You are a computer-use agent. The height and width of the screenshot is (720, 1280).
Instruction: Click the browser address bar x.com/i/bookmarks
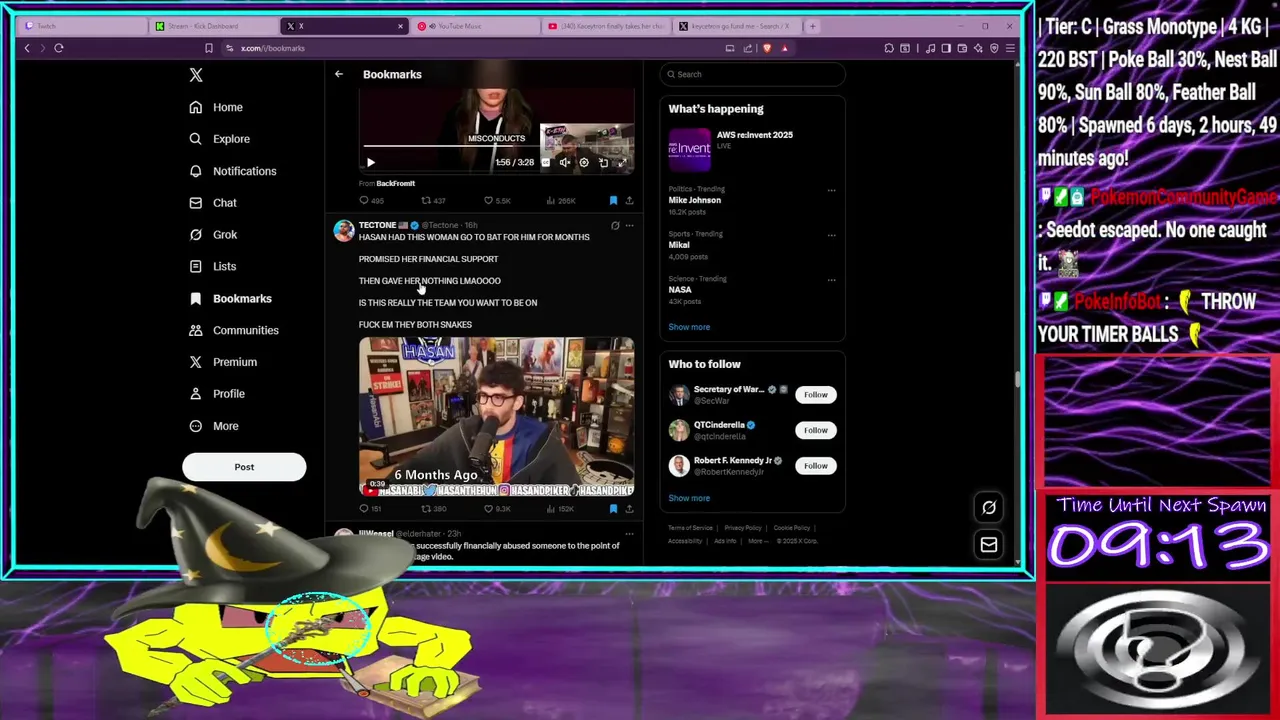(272, 48)
